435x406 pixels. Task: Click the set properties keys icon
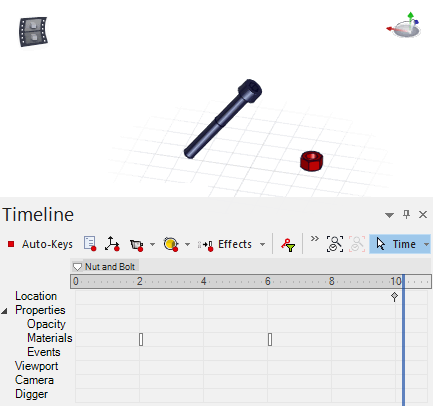click(90, 244)
